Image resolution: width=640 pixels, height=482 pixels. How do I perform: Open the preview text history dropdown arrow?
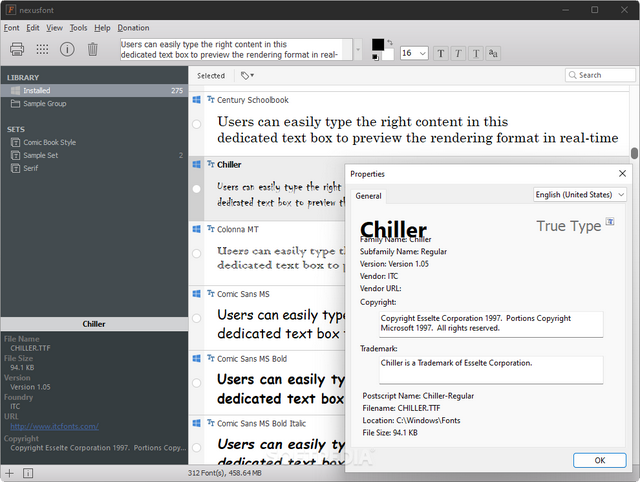[x=358, y=50]
